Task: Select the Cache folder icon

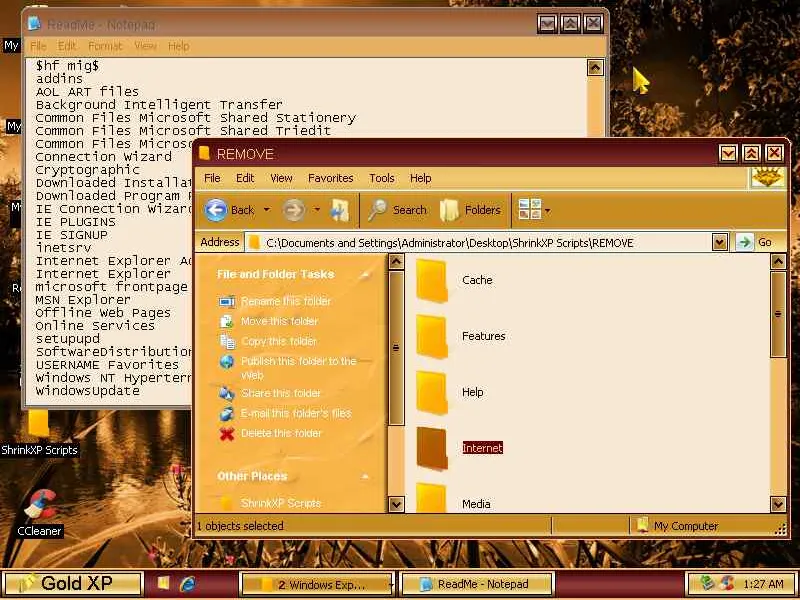Action: point(432,280)
